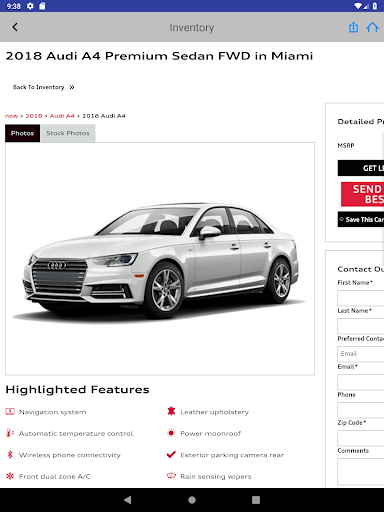This screenshot has width=384, height=512.
Task: Click the Navigation system feature icon
Action: pyautogui.click(x=10, y=412)
